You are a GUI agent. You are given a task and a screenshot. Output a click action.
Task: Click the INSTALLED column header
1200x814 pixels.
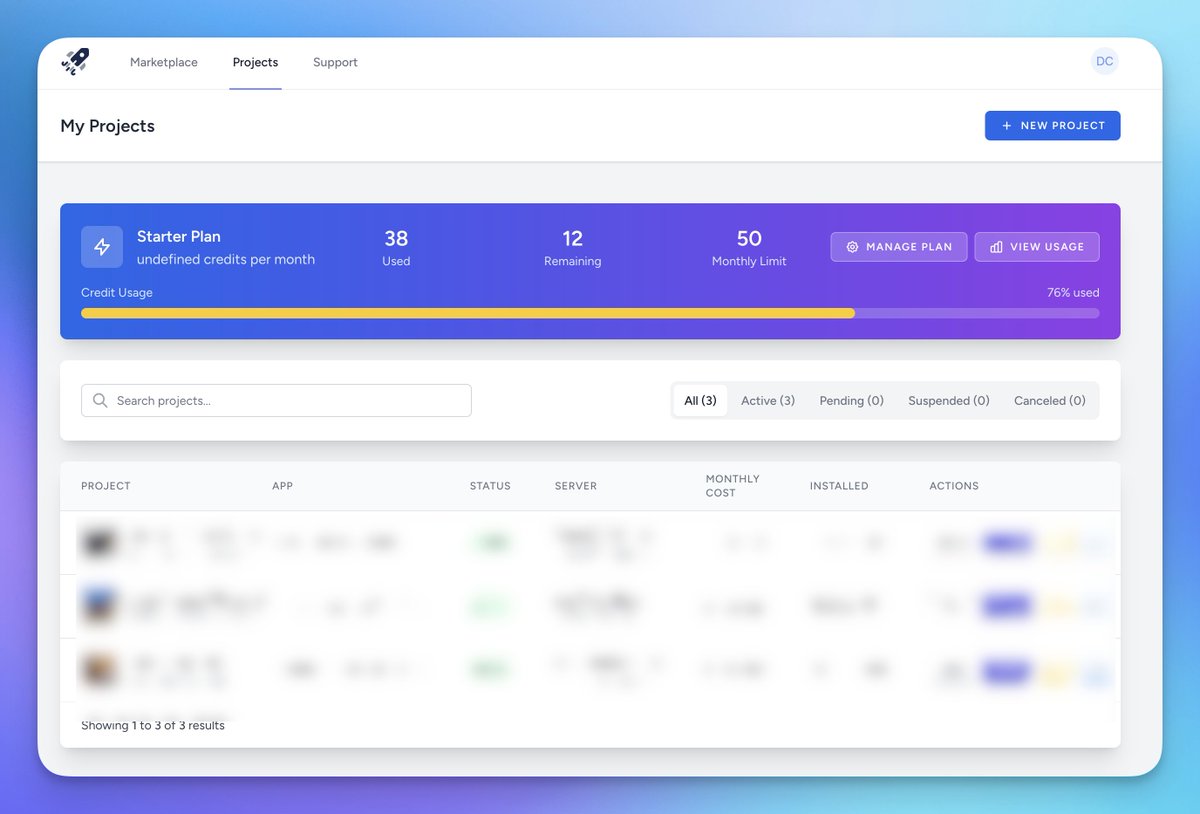[839, 486]
